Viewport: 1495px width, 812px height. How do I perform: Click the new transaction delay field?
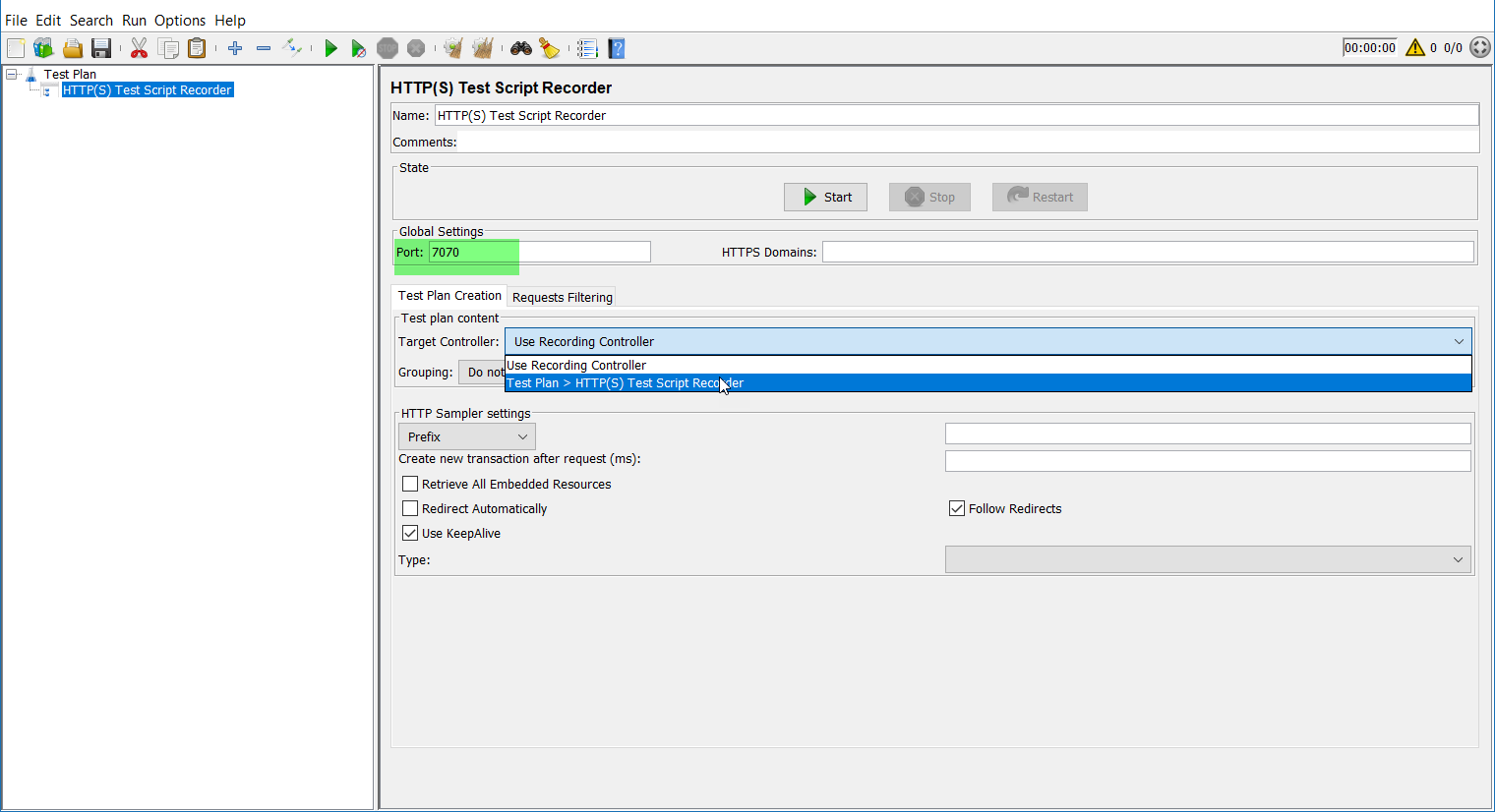(x=1208, y=460)
